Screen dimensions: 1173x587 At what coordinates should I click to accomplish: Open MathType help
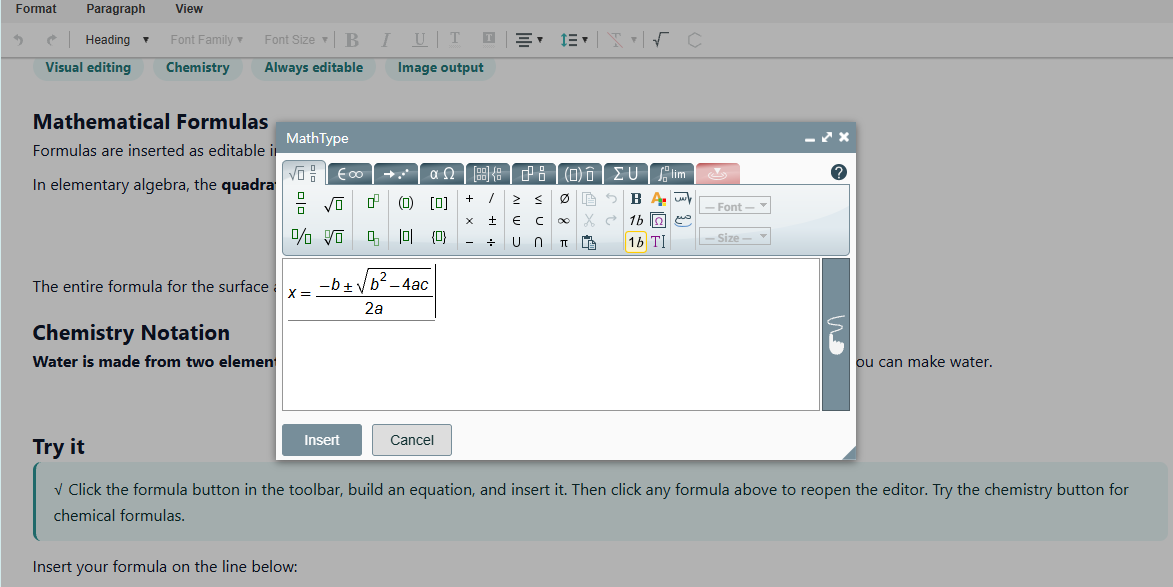pyautogui.click(x=839, y=172)
